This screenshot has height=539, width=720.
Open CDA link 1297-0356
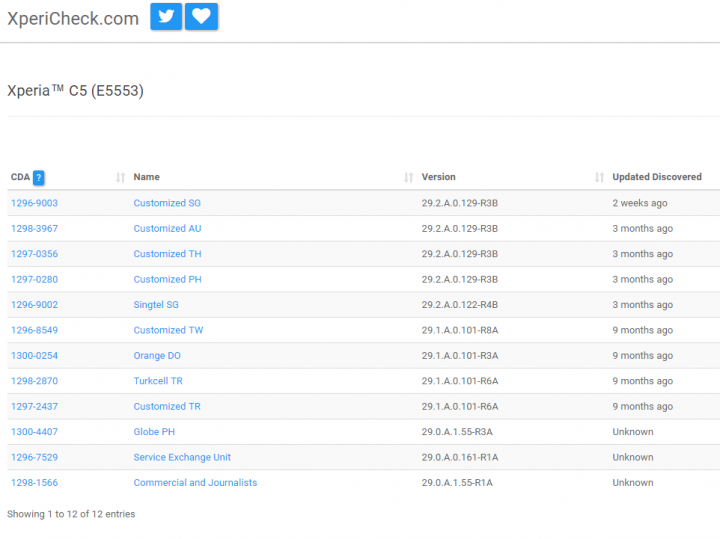tap(34, 254)
